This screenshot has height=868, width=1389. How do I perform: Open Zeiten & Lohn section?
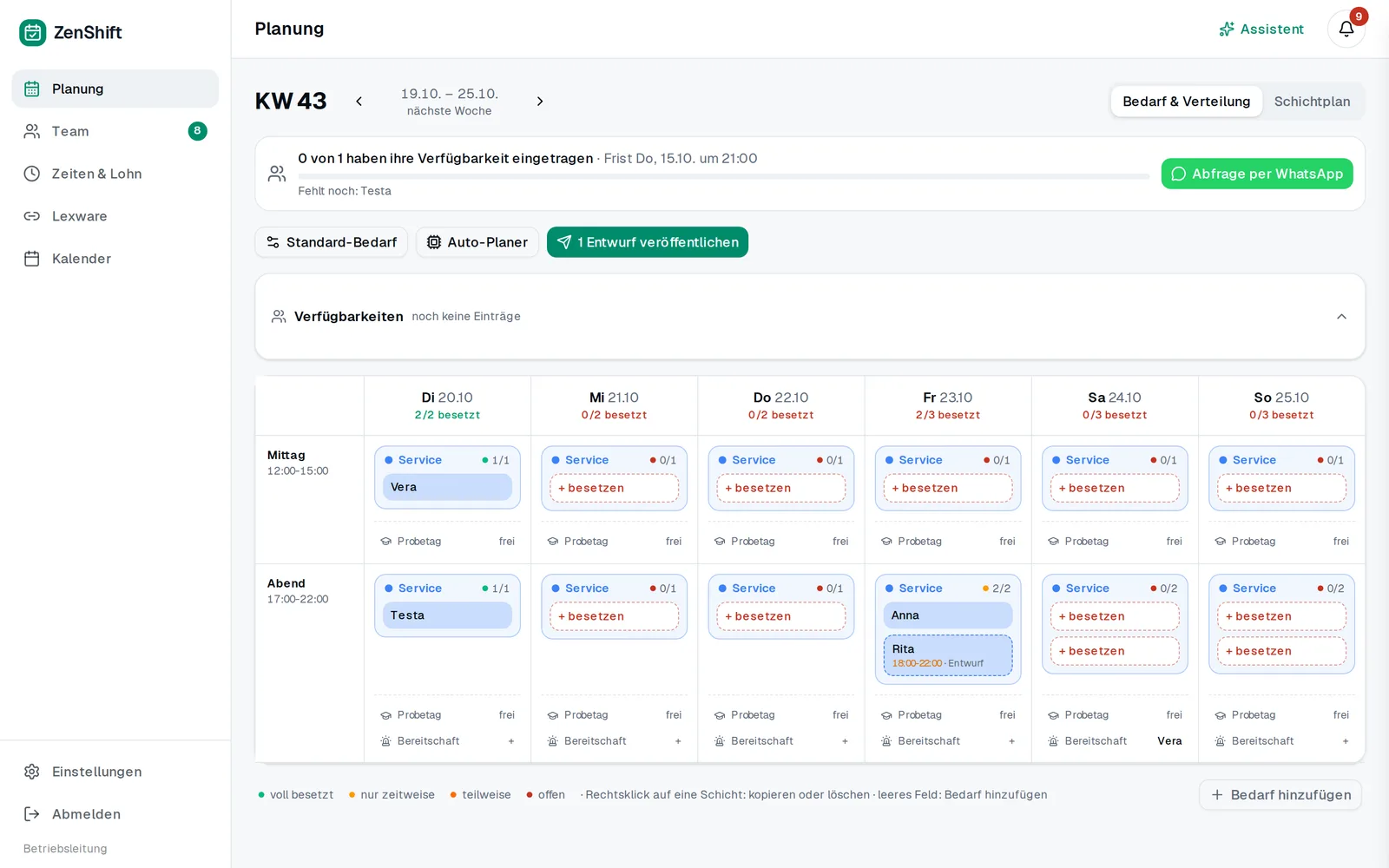tap(115, 174)
